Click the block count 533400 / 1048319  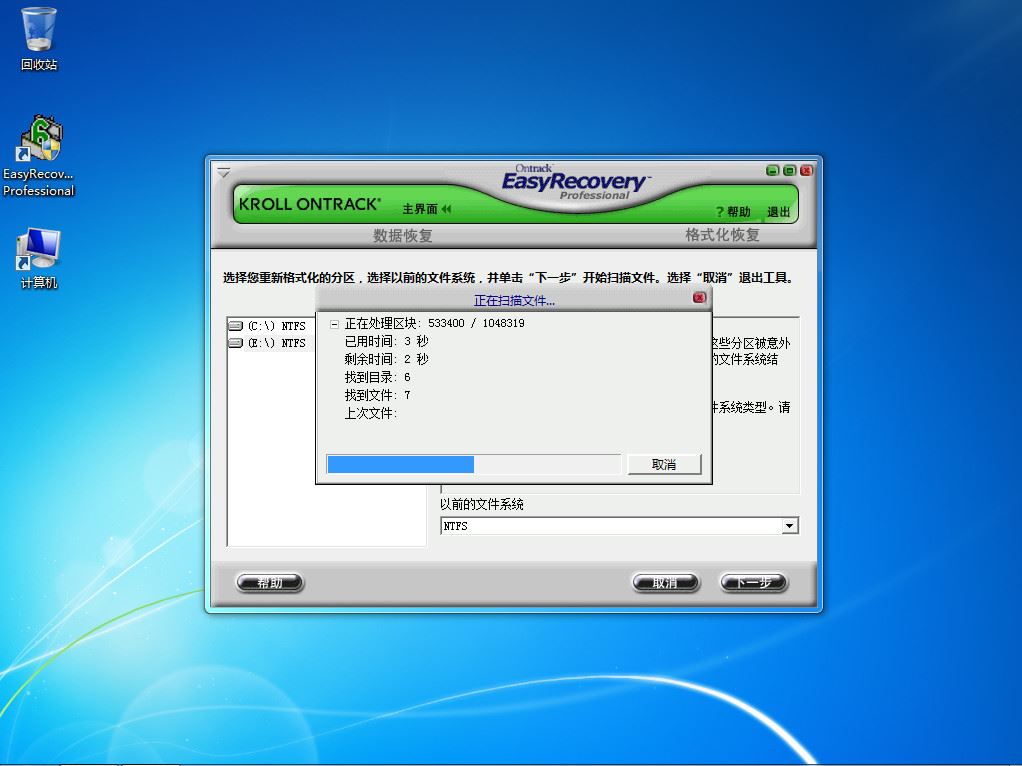click(x=476, y=323)
